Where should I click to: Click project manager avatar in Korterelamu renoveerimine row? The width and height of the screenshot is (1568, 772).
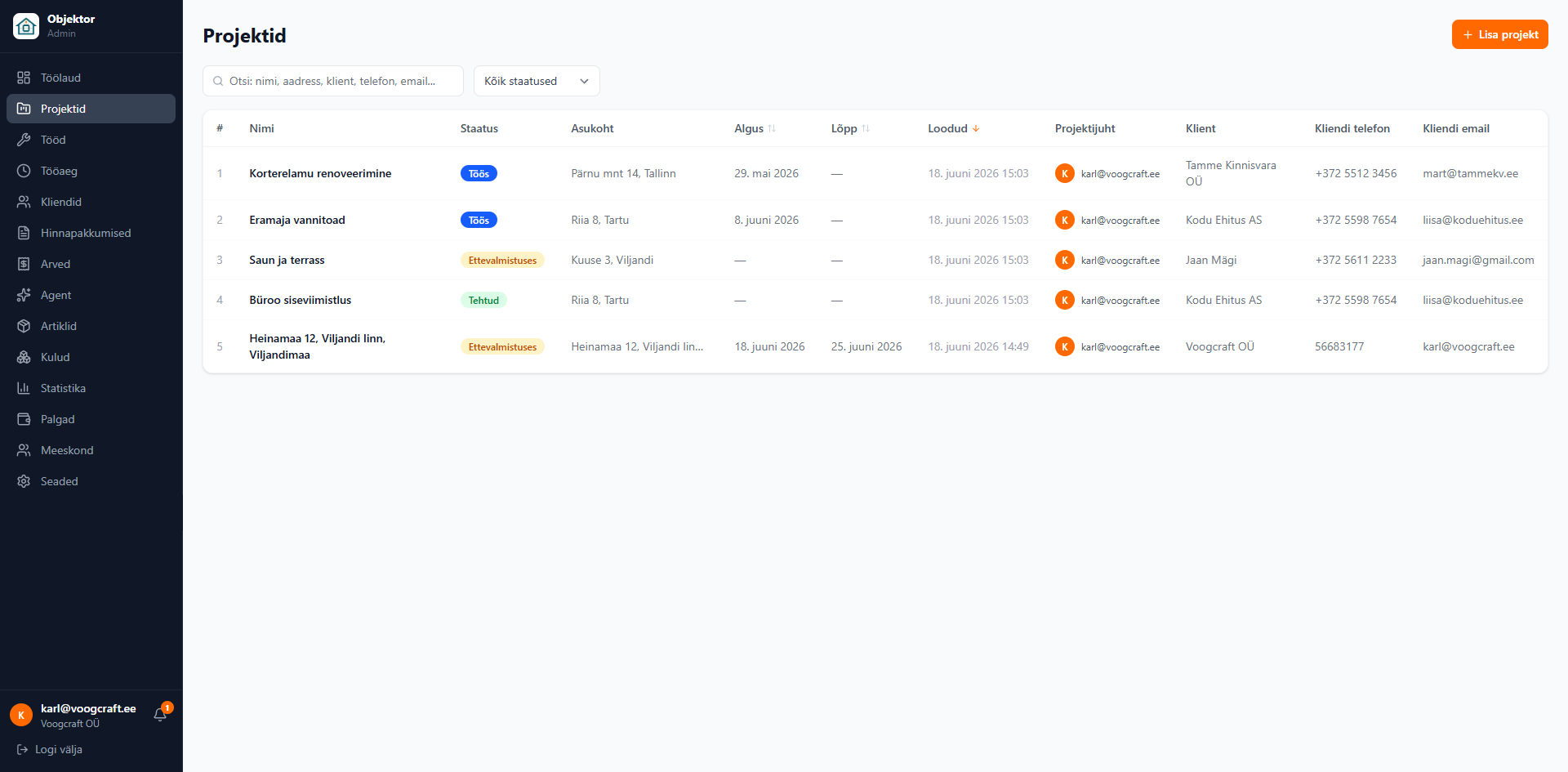coord(1065,173)
